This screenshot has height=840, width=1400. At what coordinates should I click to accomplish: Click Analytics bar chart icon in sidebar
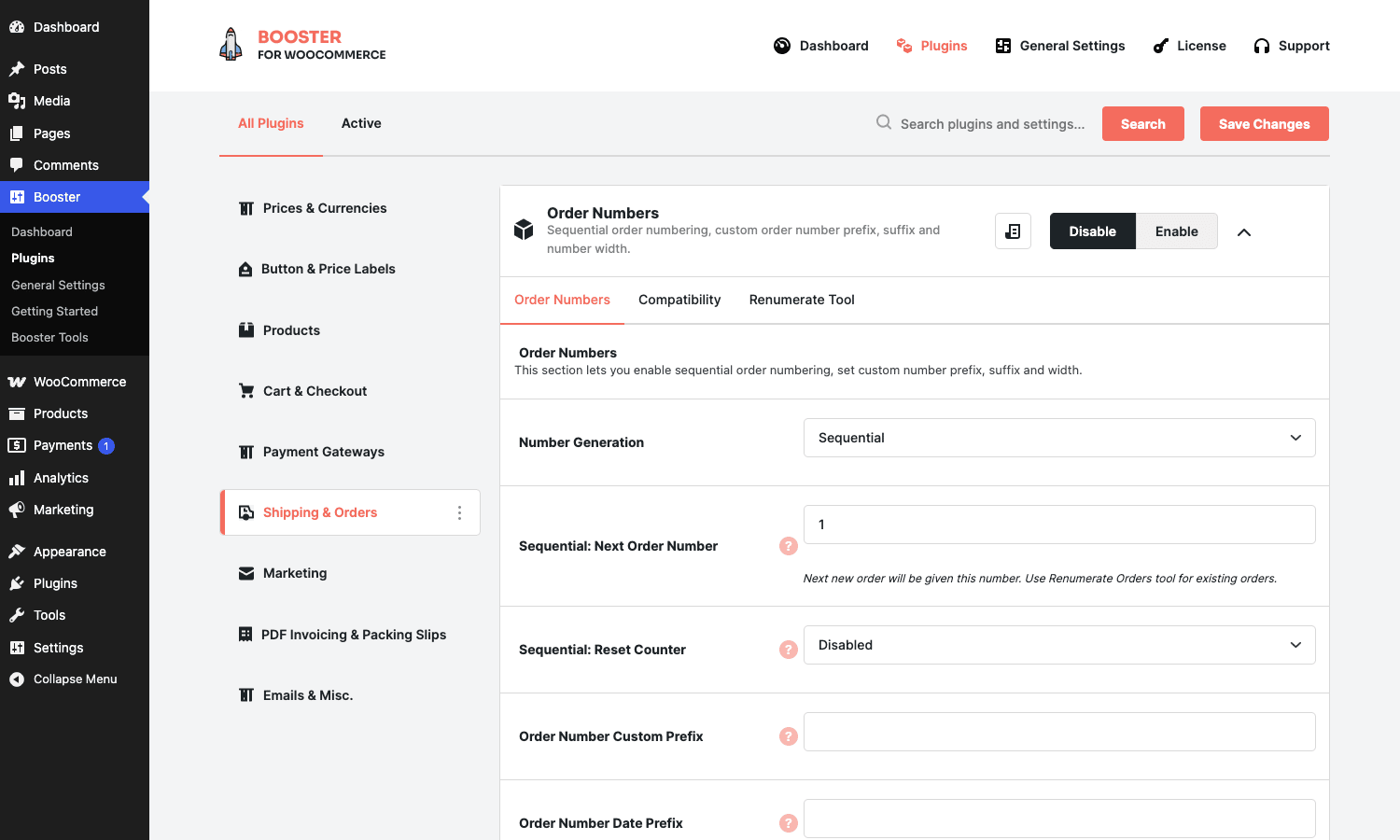coord(17,478)
